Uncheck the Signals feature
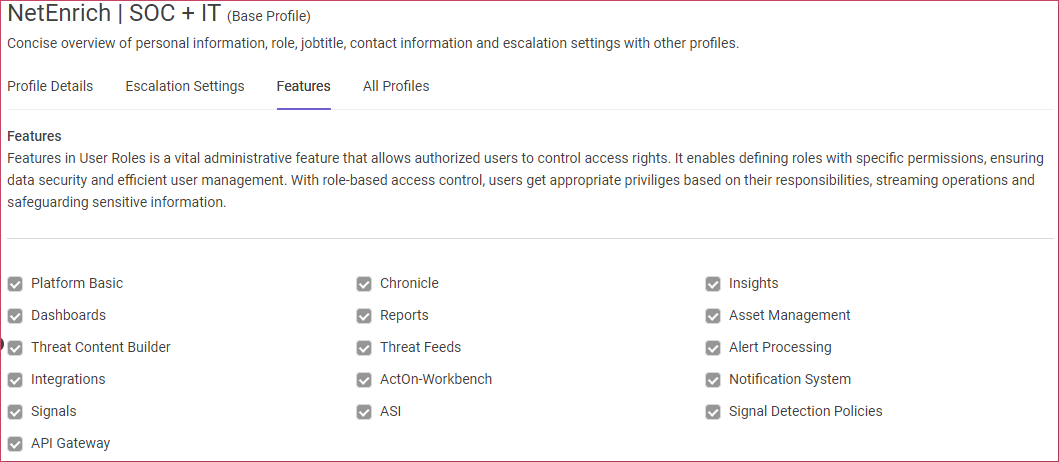The width and height of the screenshot is (1059, 462). 16,411
